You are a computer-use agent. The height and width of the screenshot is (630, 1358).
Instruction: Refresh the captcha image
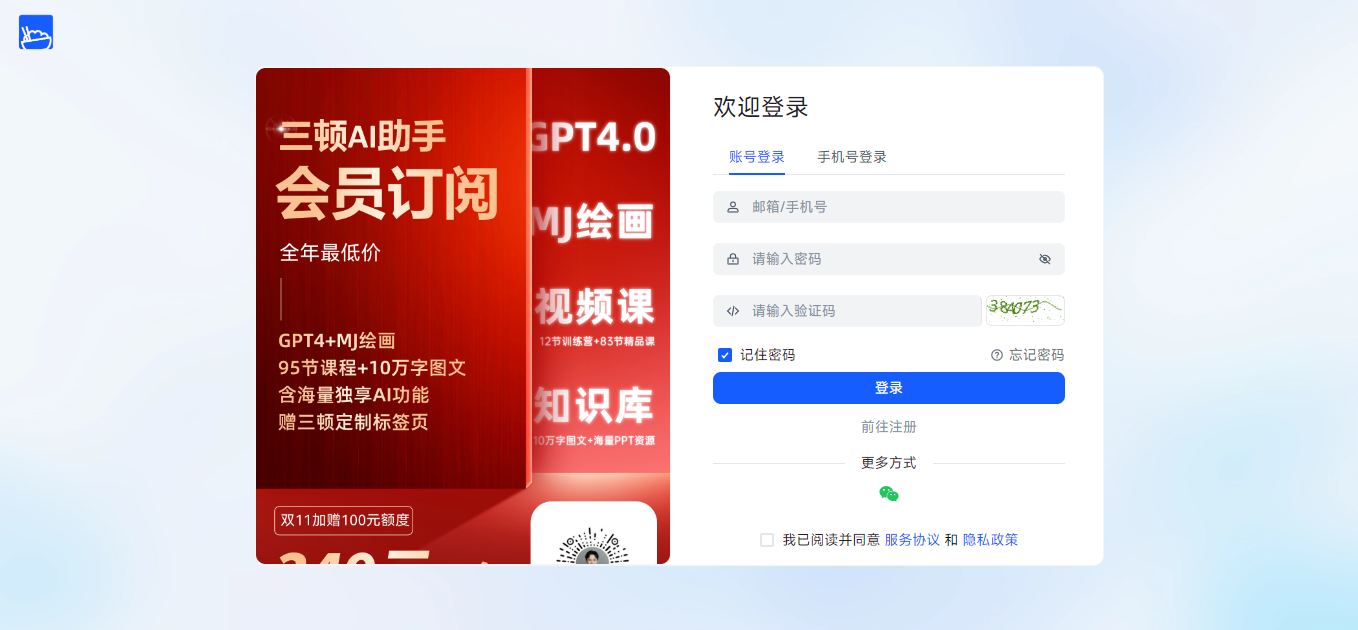click(1025, 310)
